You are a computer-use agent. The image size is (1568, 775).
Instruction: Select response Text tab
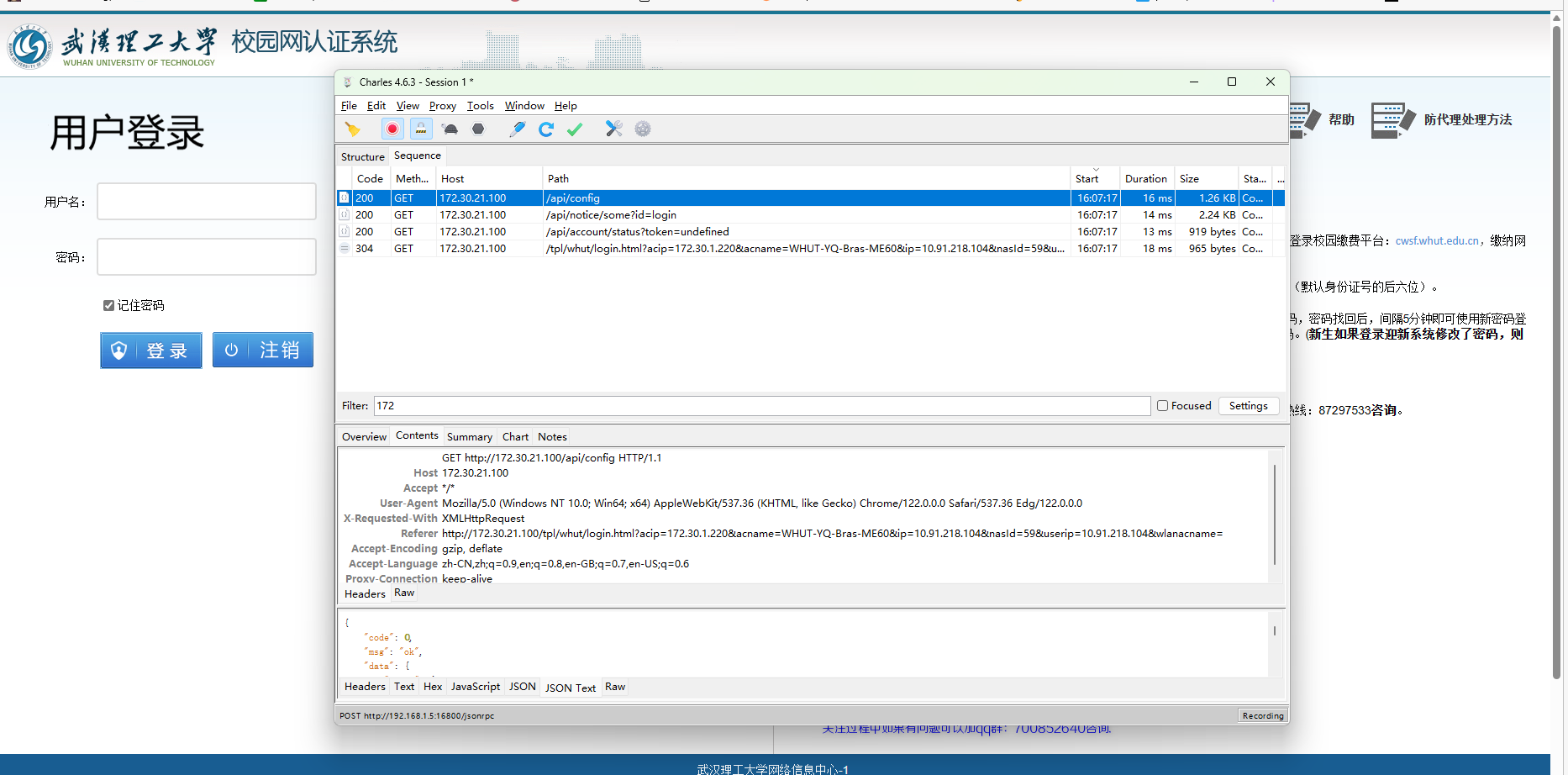[x=404, y=686]
